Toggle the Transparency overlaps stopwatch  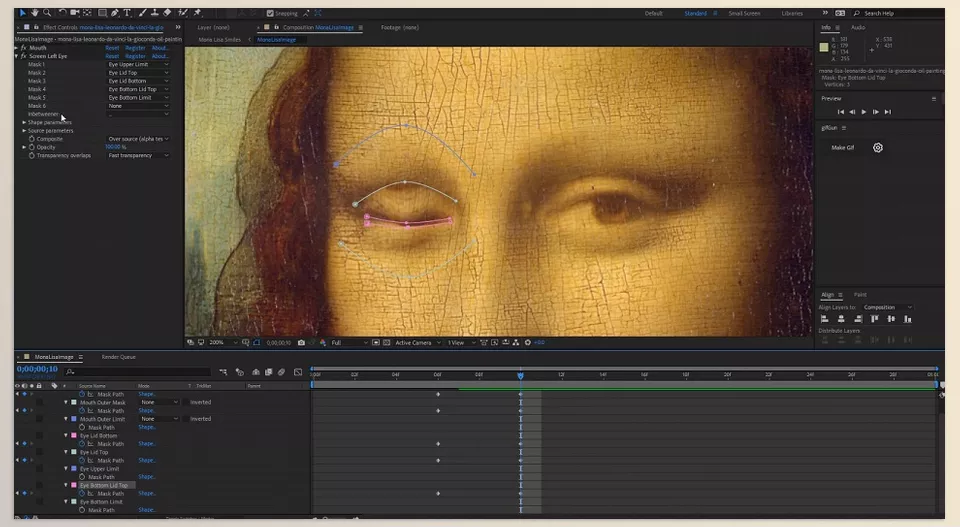point(32,155)
